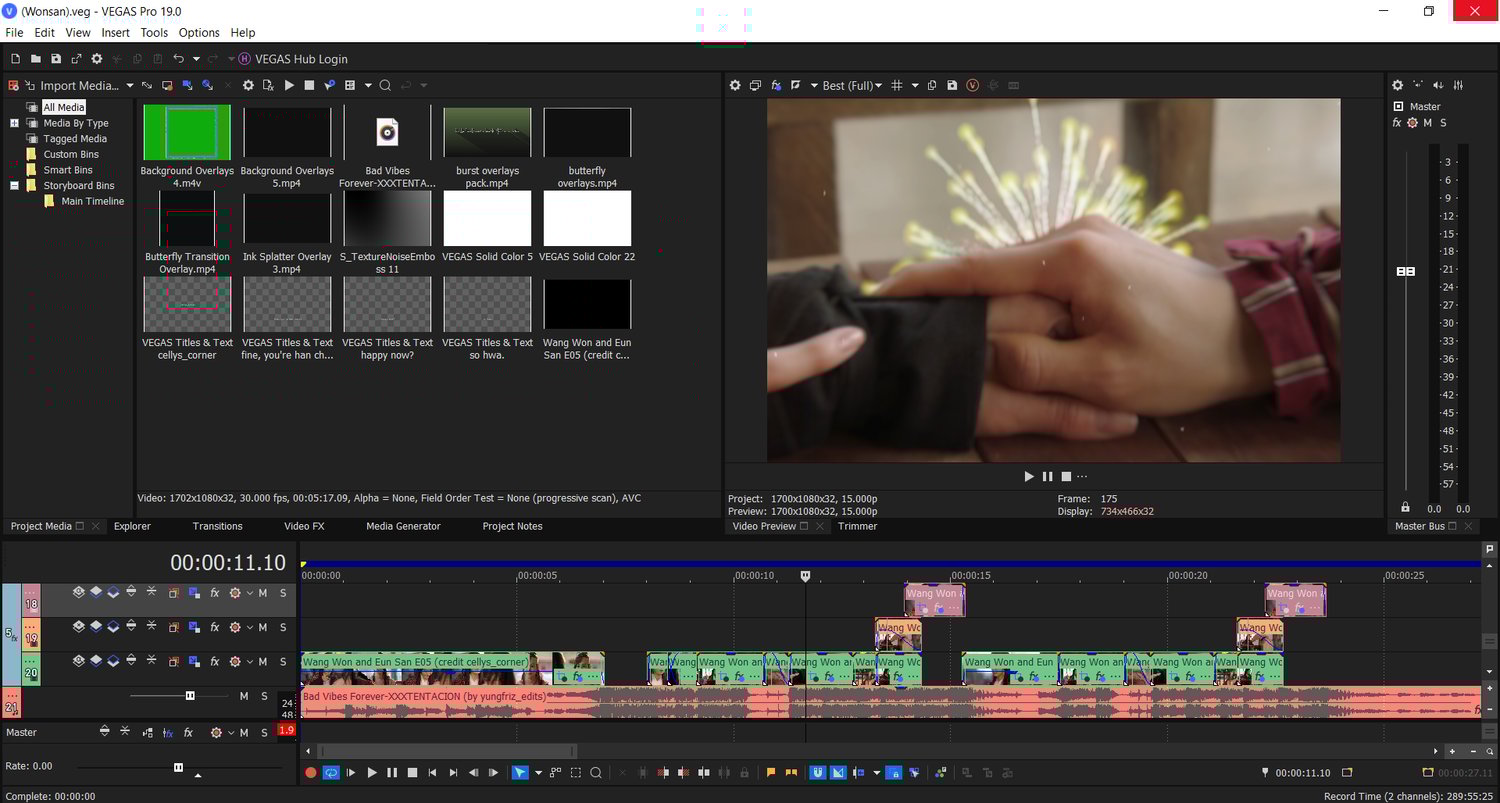Open Project Media properties gear icon

tap(248, 86)
